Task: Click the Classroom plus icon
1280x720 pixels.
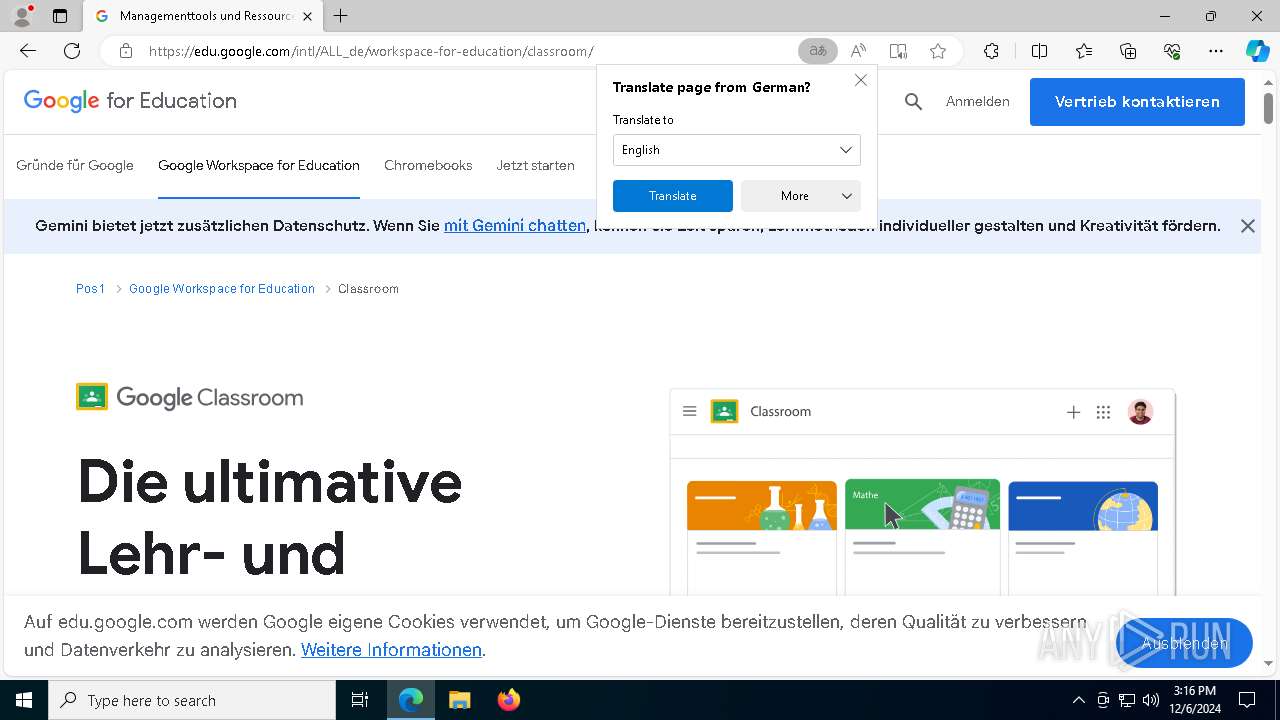Action: 1073,412
